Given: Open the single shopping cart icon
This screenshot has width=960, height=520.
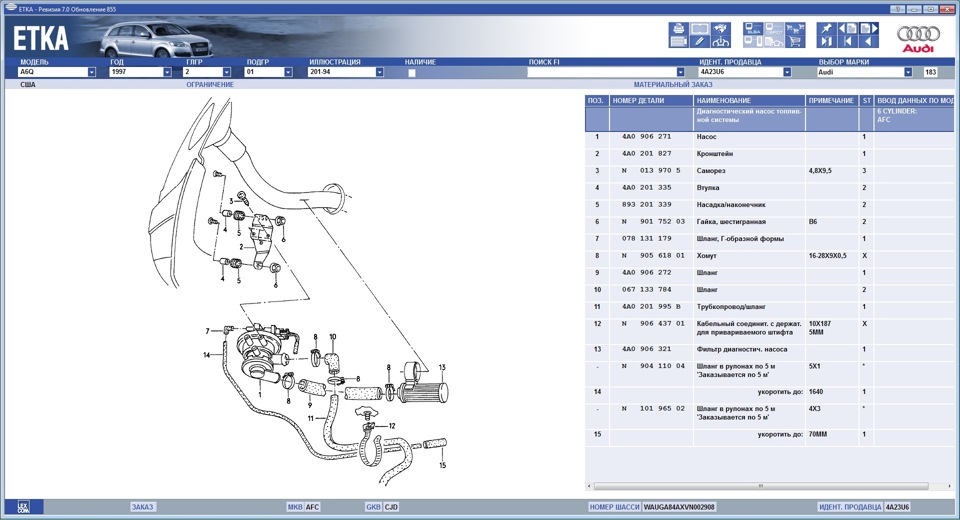Looking at the screenshot, I should coord(795,42).
